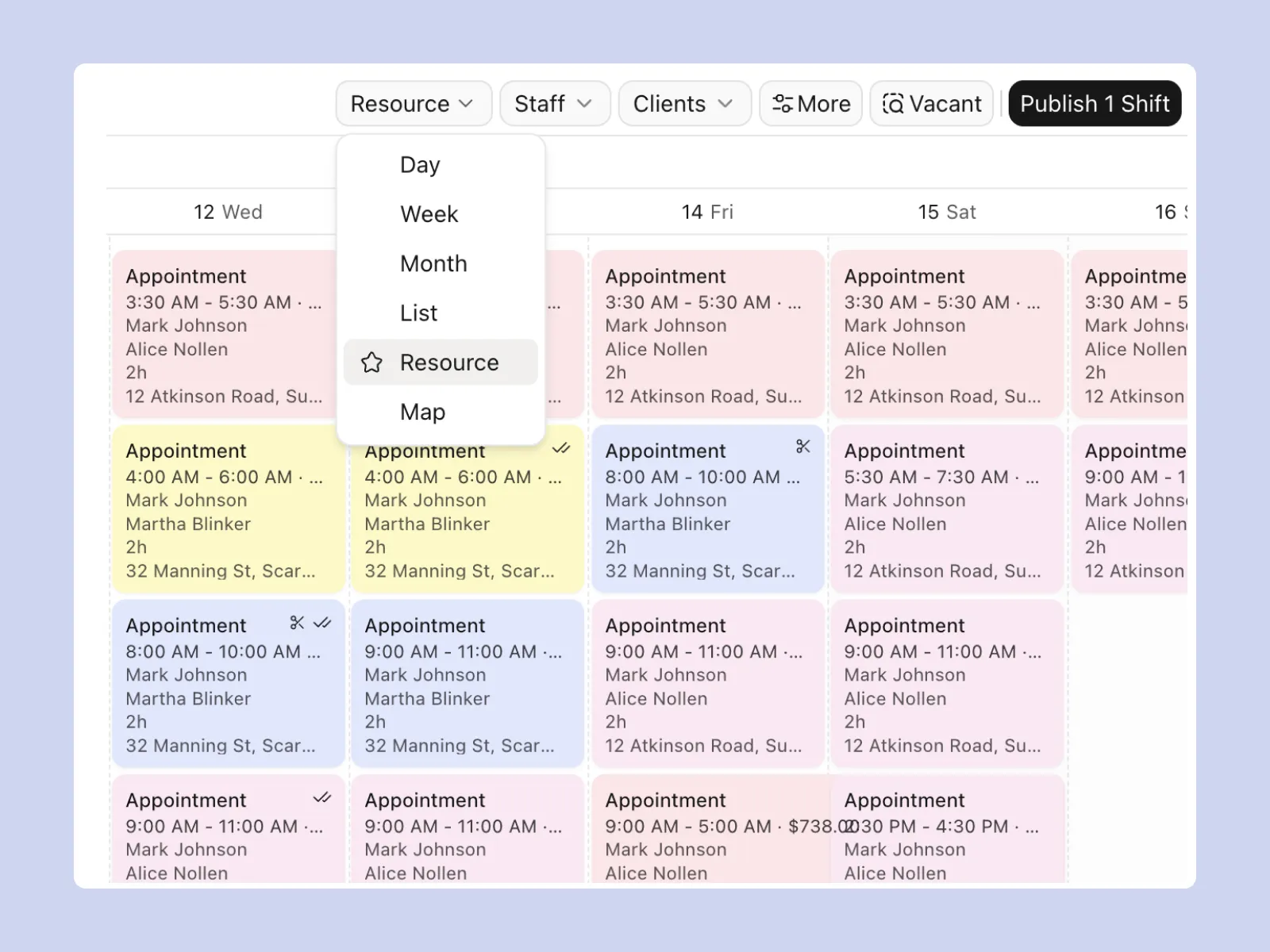
Task: Click double-check icon on yellow Thursday 4:00 AM appointment
Action: [561, 448]
